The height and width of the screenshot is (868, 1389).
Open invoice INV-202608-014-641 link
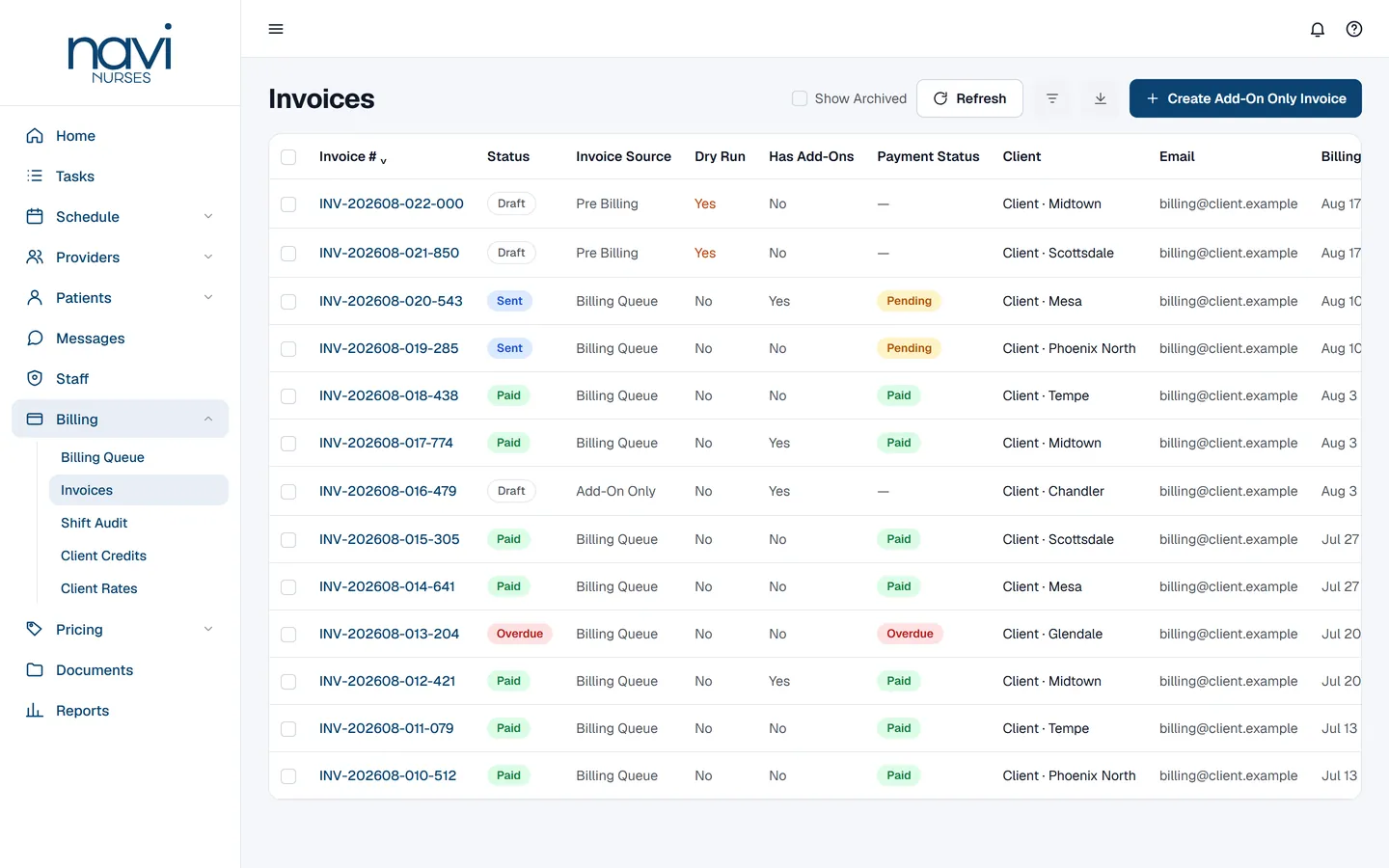(x=387, y=586)
